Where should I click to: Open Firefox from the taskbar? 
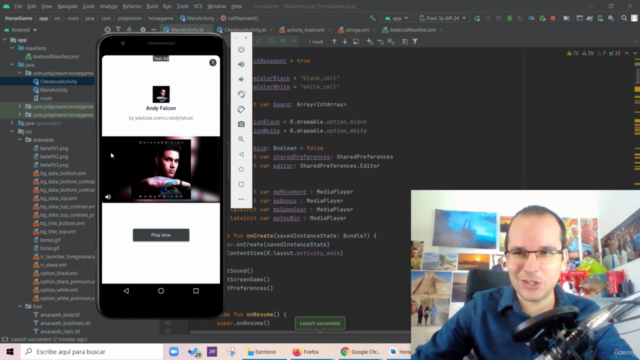[x=306, y=352]
